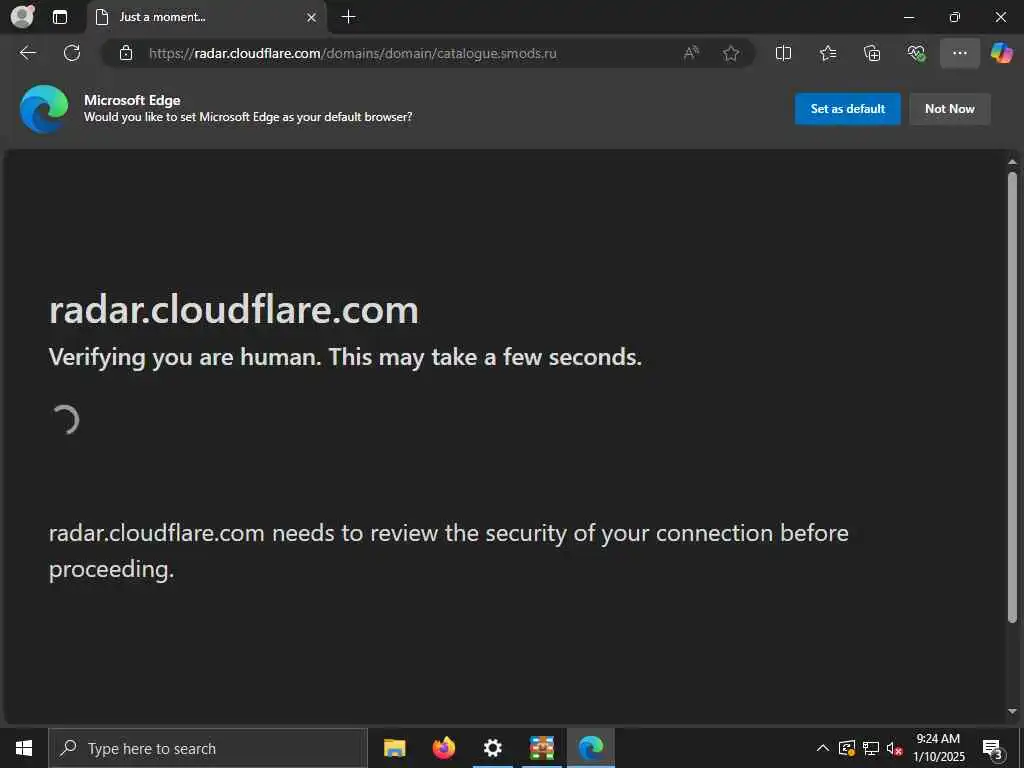Open the notification center icon
The image size is (1024, 768).
pyautogui.click(x=993, y=748)
